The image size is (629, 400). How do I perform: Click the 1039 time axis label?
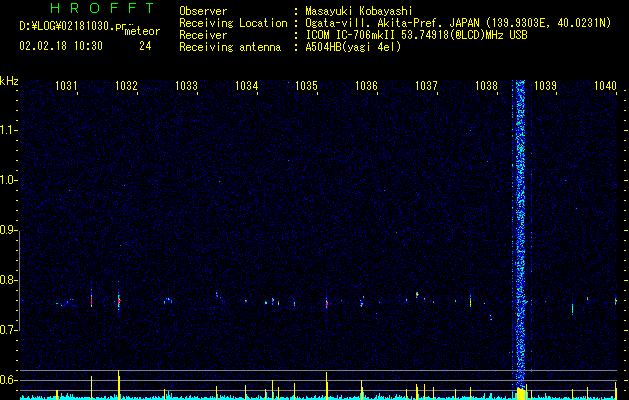click(x=546, y=86)
